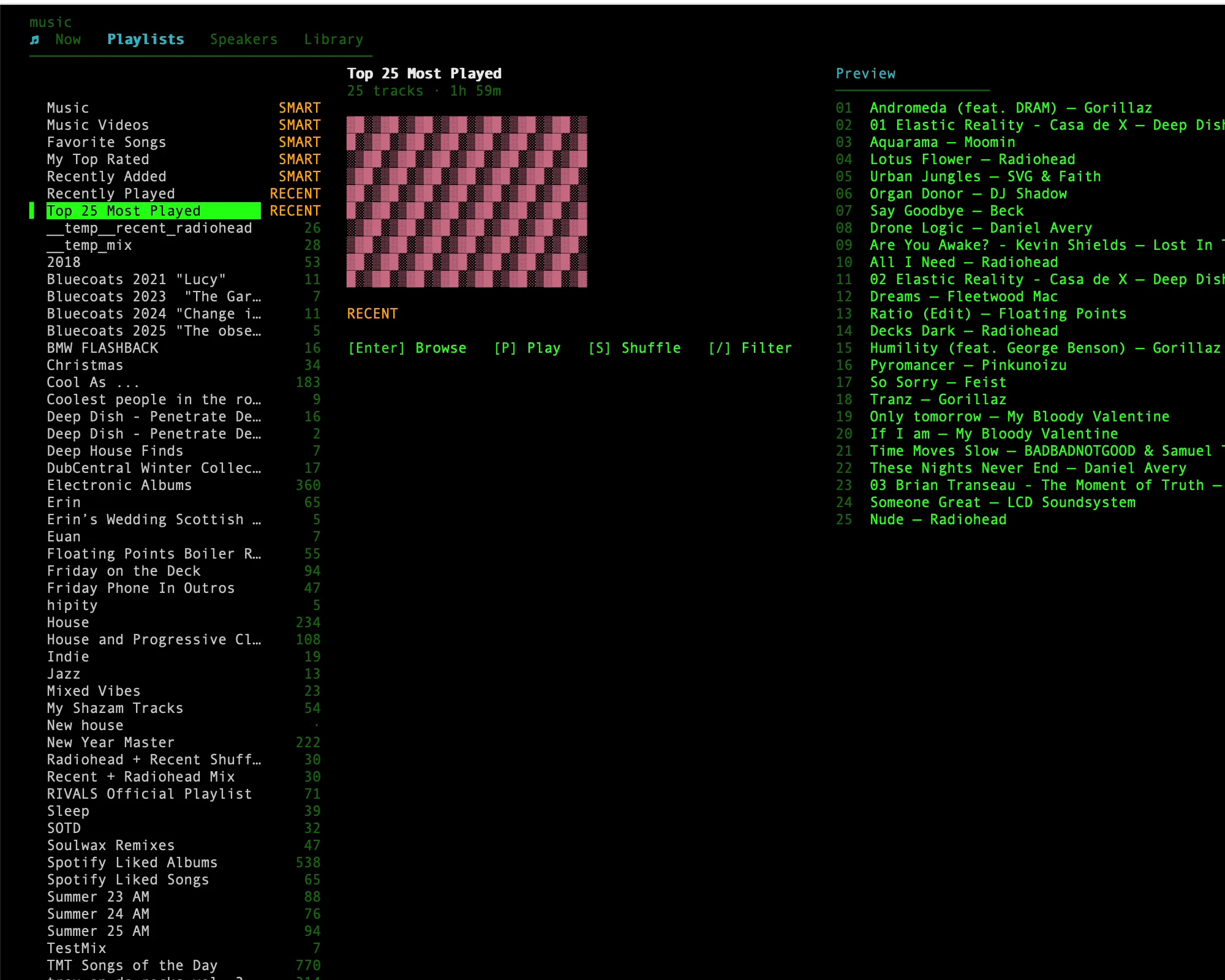
Task: Select Bluecoats 2021 "Lucy" playlist
Action: pos(184,279)
